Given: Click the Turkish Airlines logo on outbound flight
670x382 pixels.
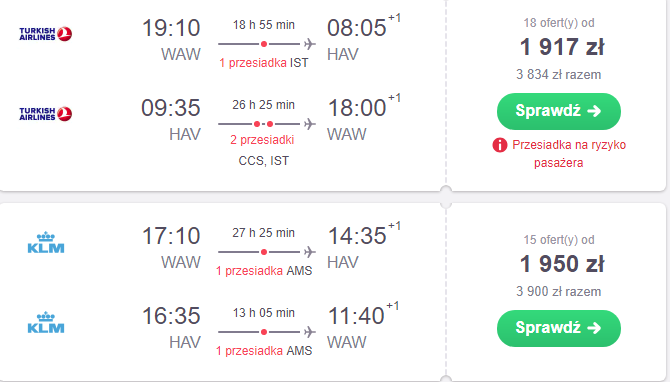Looking at the screenshot, I should point(45,34).
